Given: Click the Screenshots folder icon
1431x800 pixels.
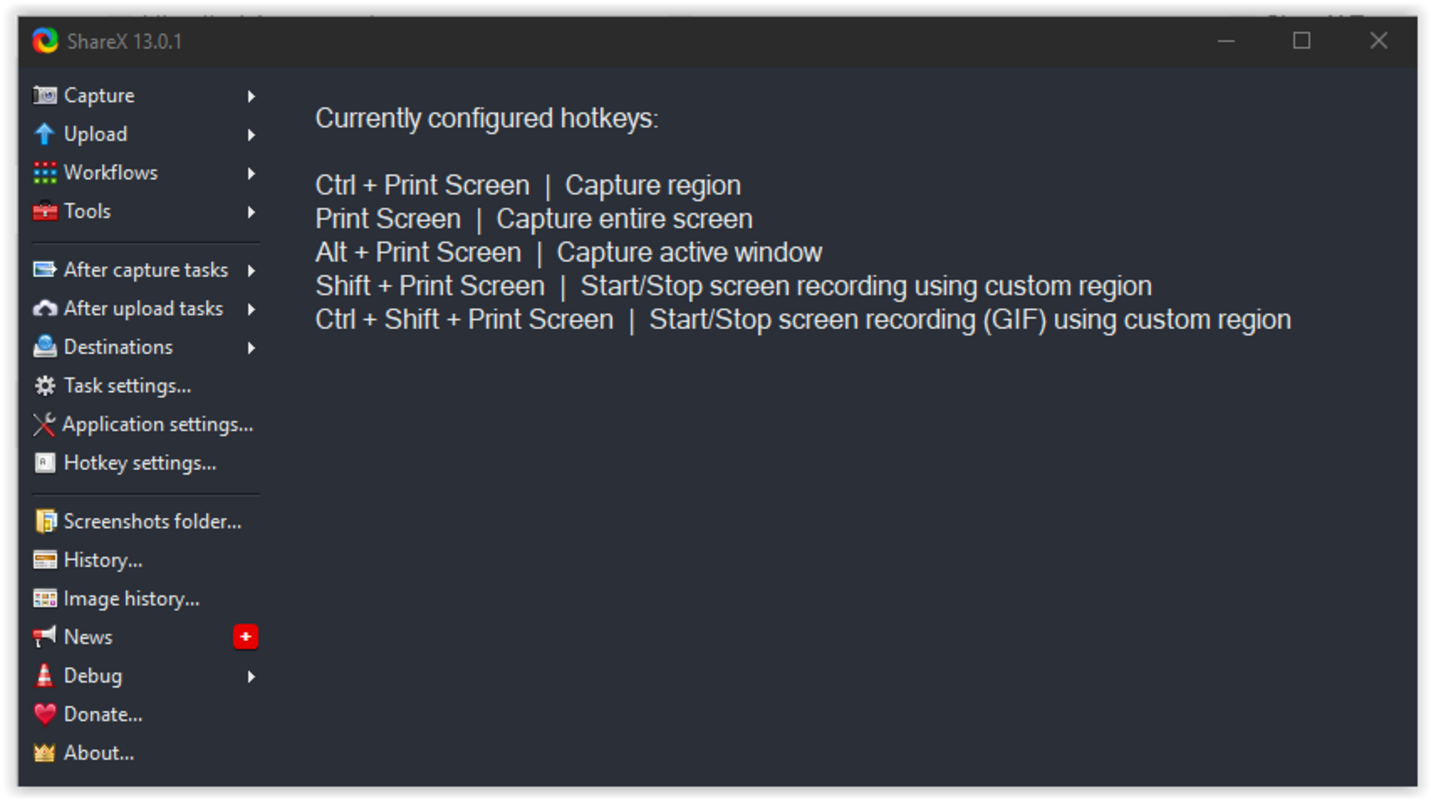Looking at the screenshot, I should (45, 522).
